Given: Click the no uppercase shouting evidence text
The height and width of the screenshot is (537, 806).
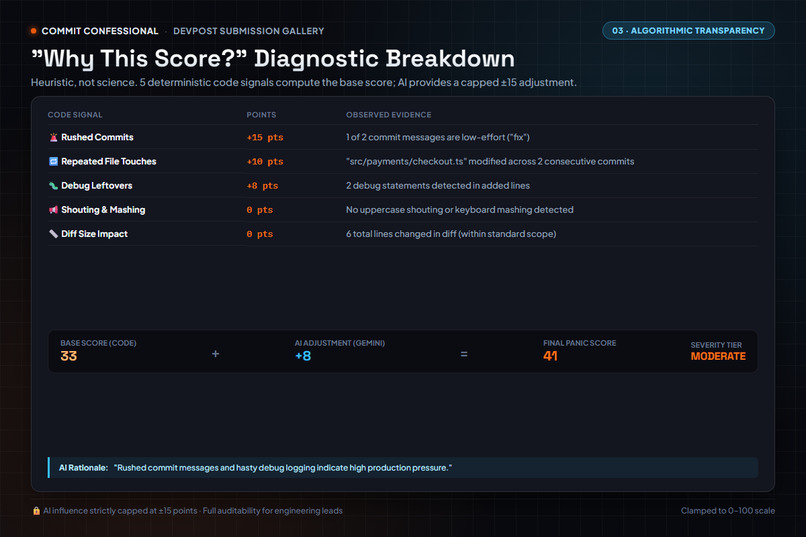Looking at the screenshot, I should click(460, 210).
